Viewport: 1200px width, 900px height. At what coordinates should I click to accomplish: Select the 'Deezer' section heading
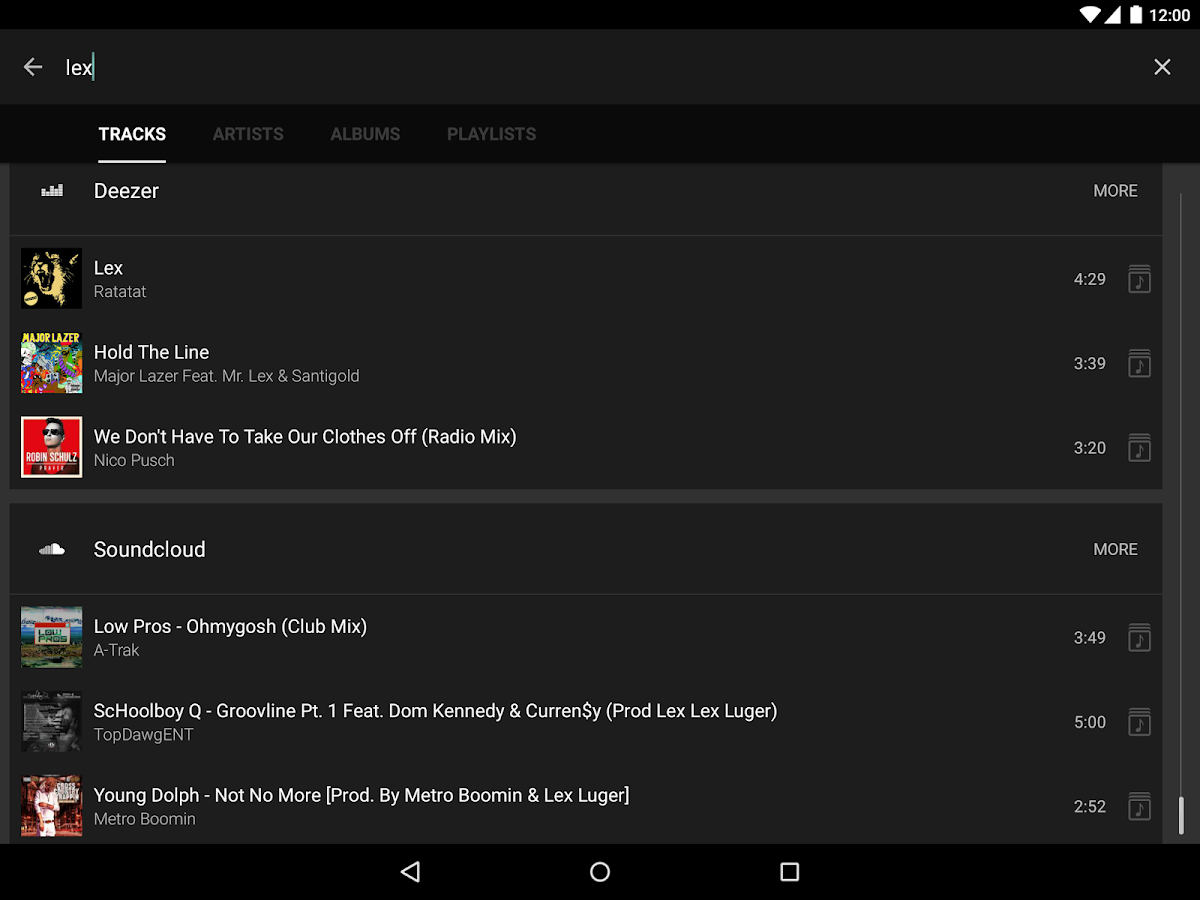tap(126, 191)
